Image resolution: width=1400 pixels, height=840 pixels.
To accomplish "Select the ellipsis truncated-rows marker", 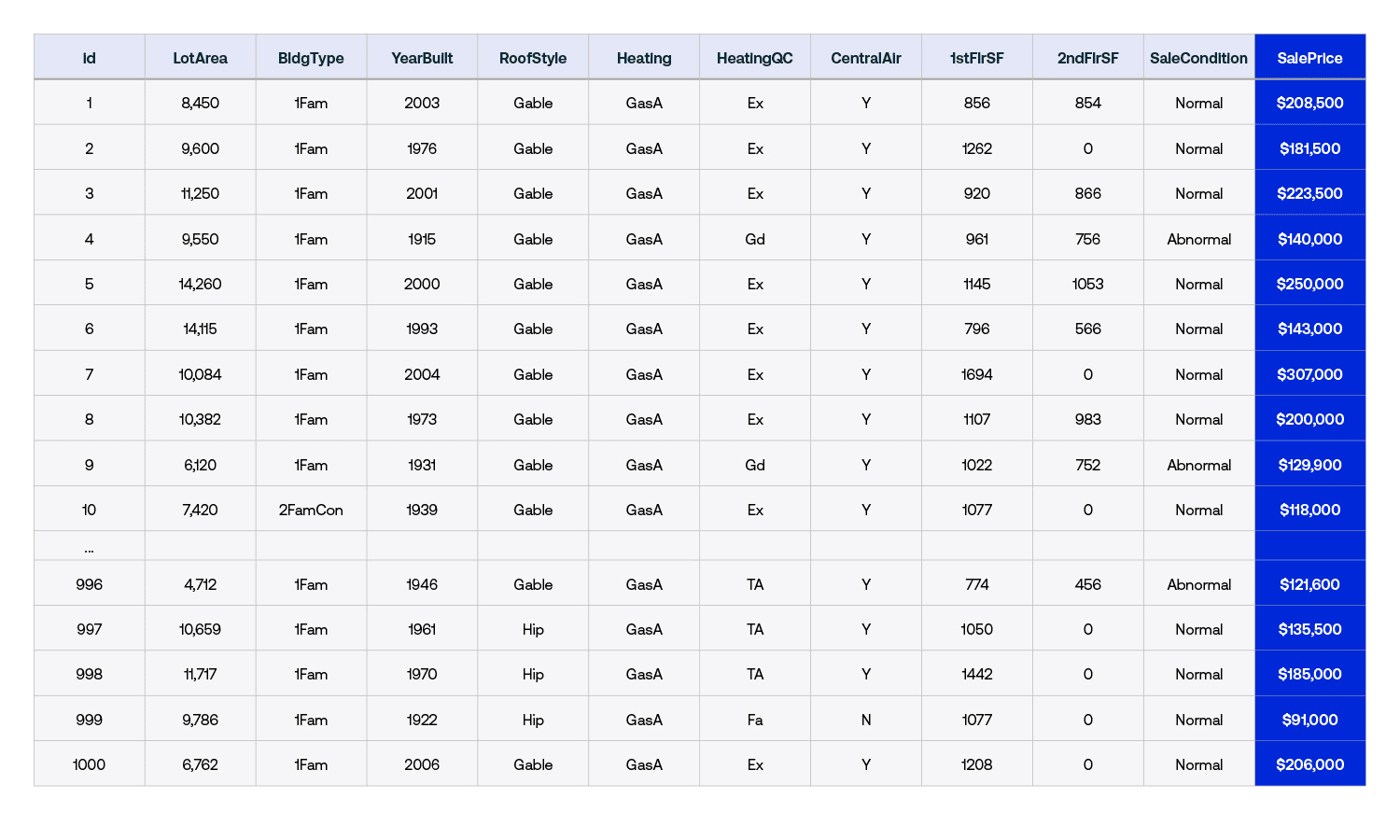I will [89, 547].
